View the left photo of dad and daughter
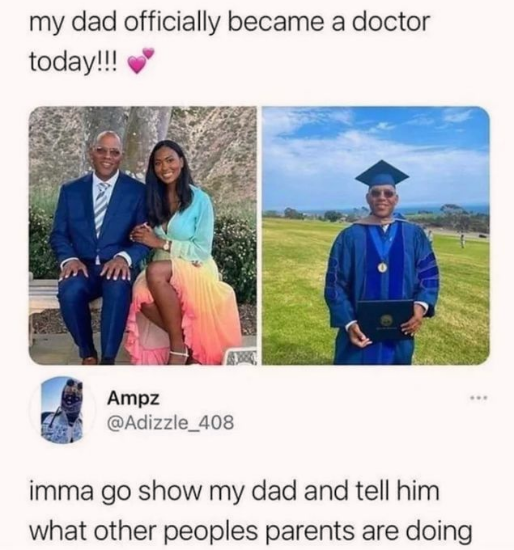The width and height of the screenshot is (514, 550). point(142,236)
